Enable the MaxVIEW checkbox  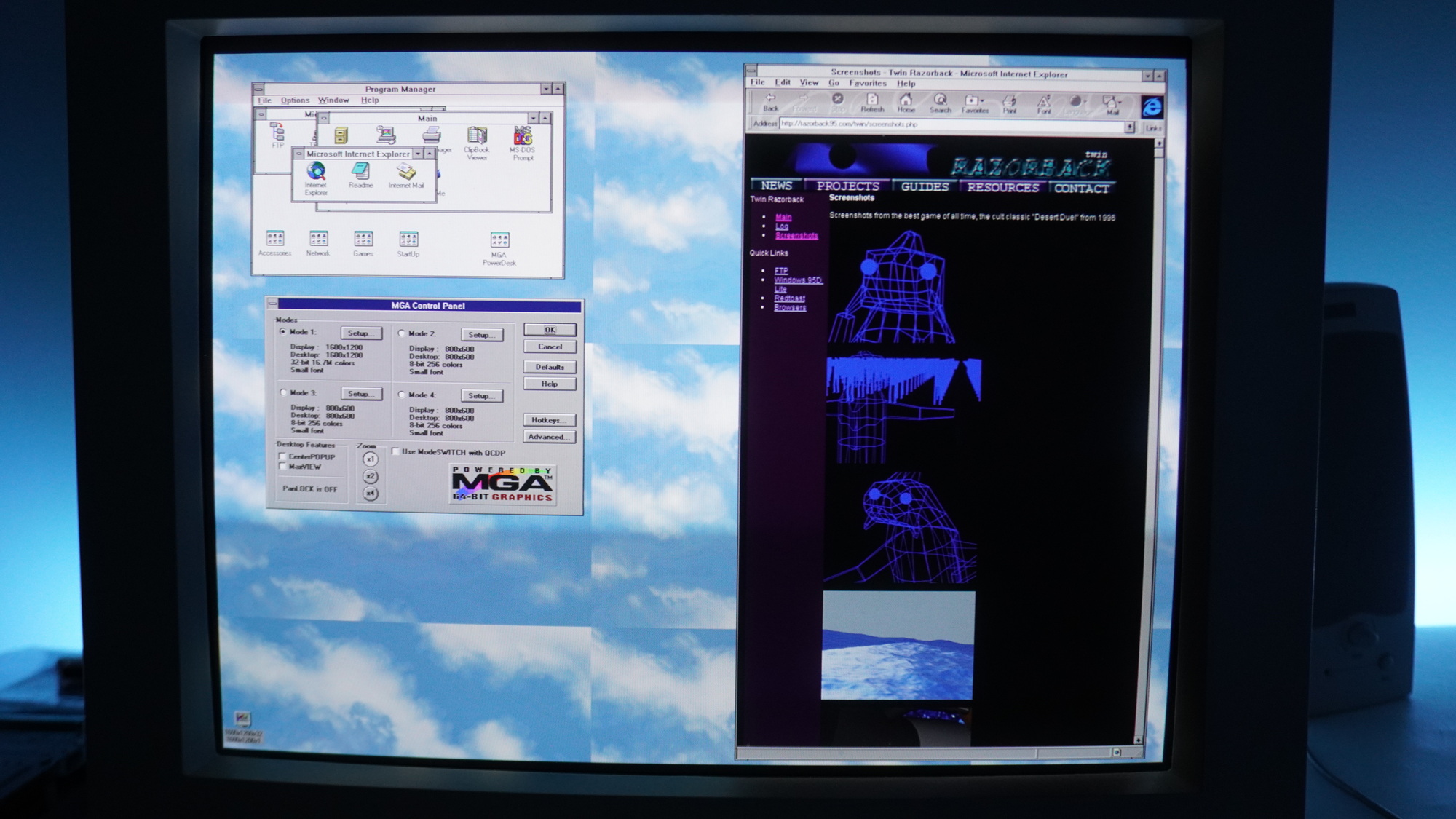pyautogui.click(x=282, y=467)
